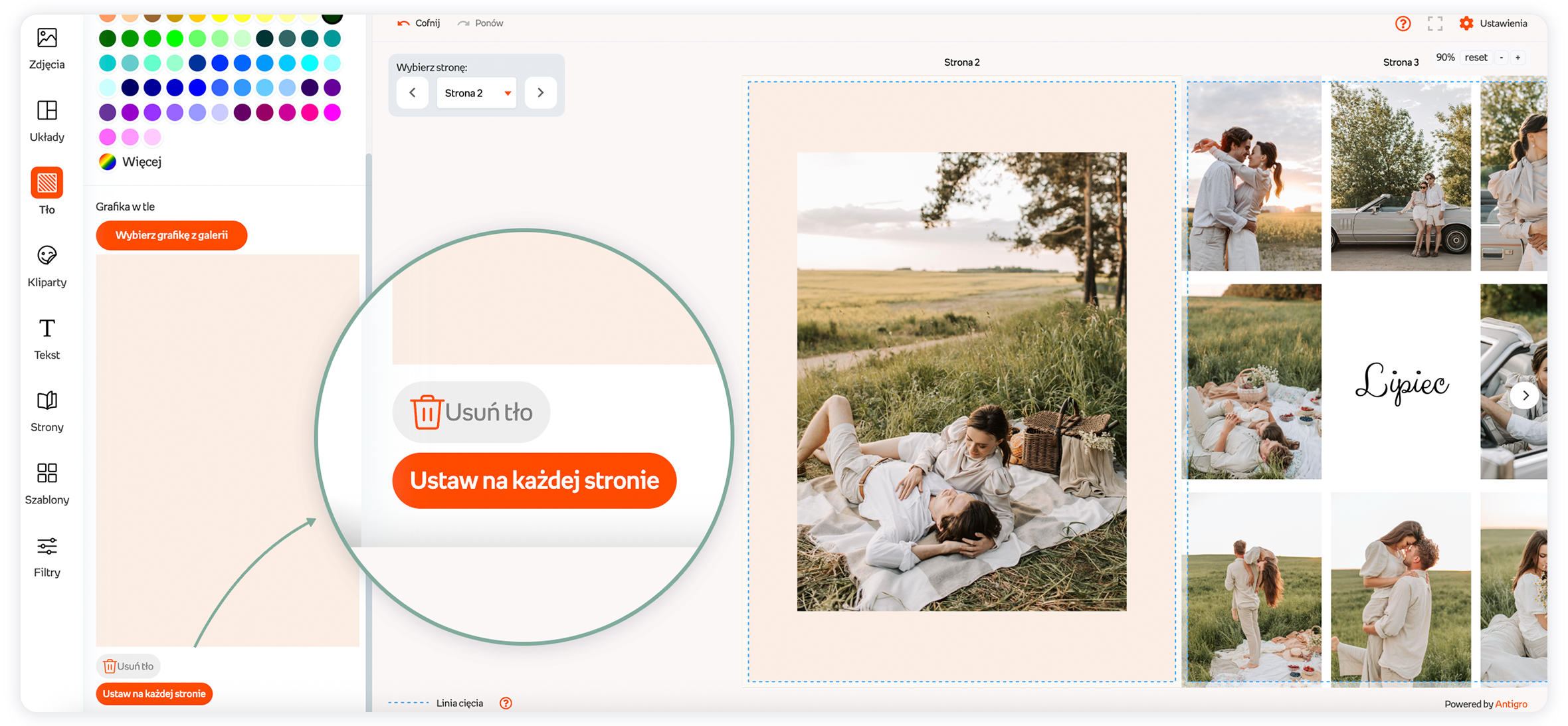Image resolution: width=1568 pixels, height=726 pixels.
Task: Reset zoom level with reset
Action: click(x=1476, y=58)
